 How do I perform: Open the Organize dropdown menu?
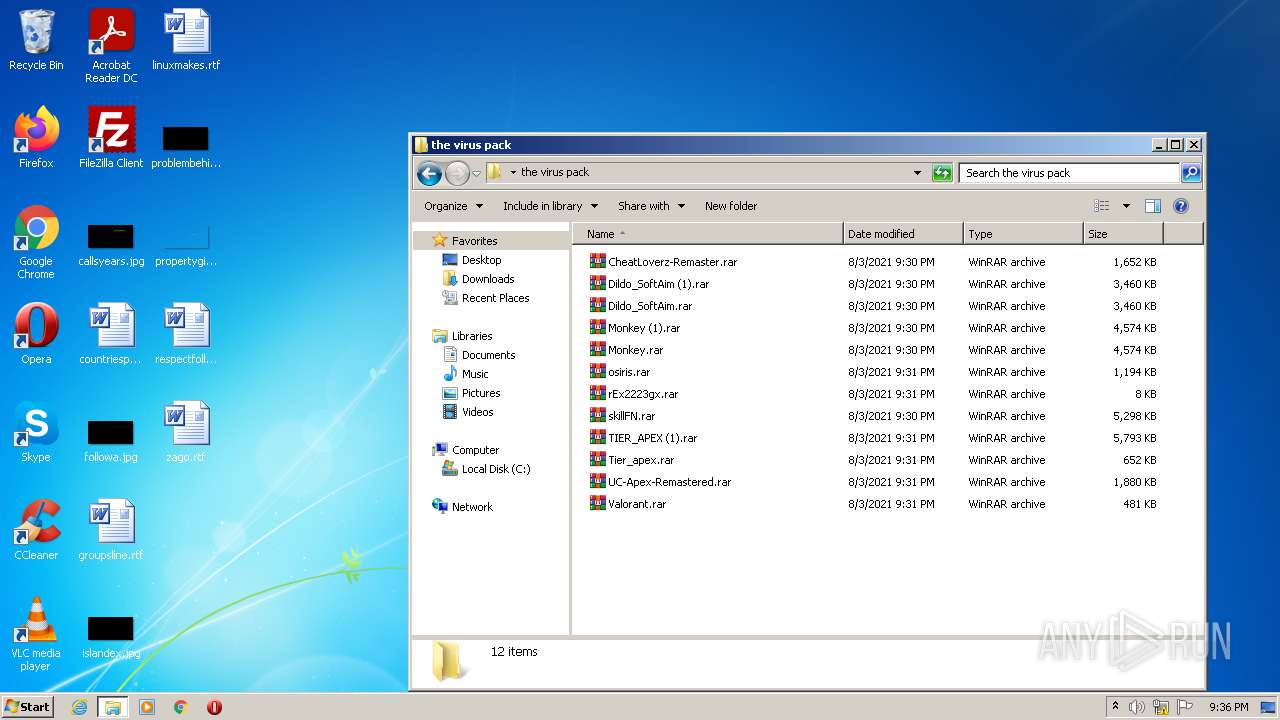[453, 206]
